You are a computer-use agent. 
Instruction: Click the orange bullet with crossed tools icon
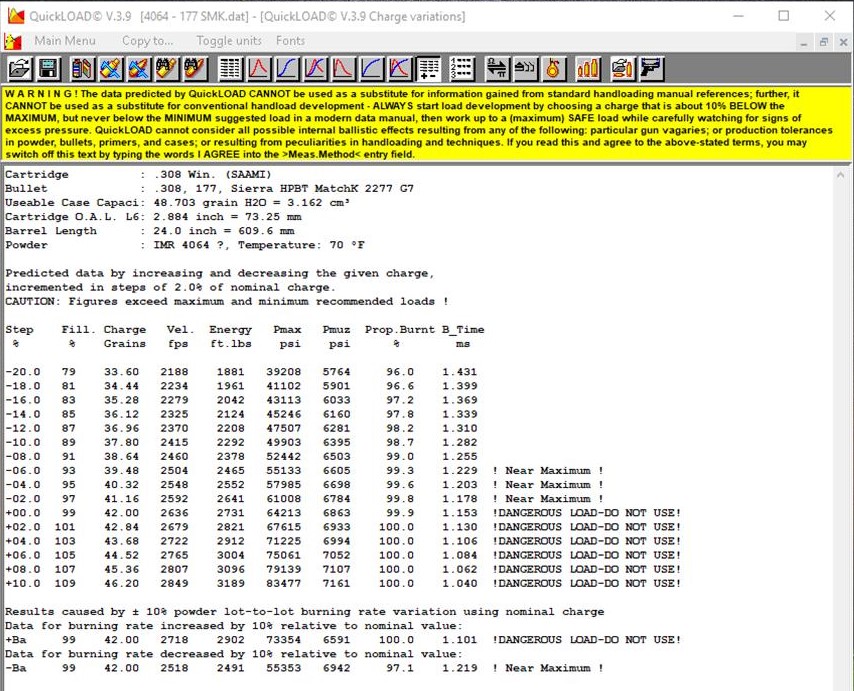[139, 69]
